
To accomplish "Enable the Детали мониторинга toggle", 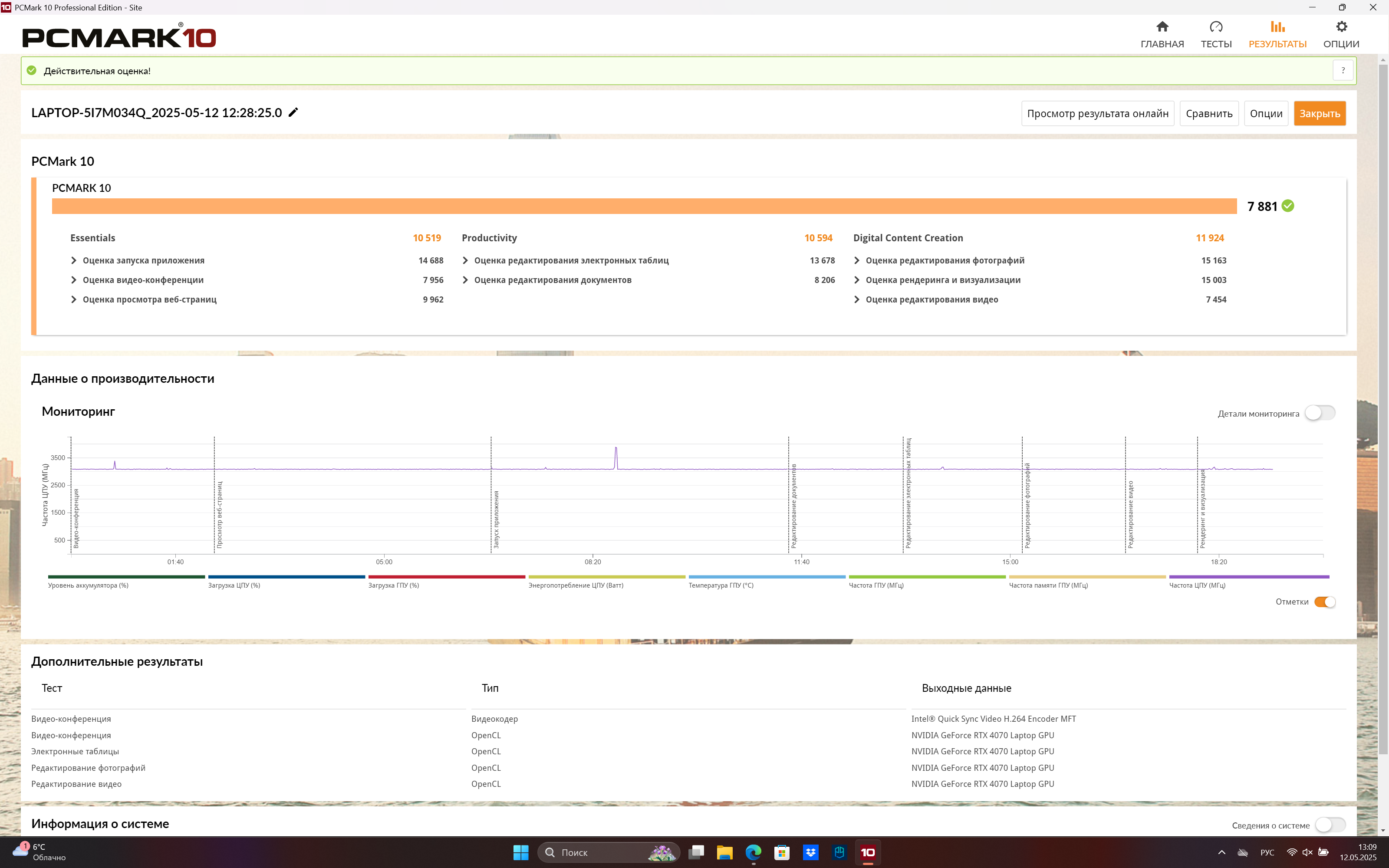I will 1320,413.
